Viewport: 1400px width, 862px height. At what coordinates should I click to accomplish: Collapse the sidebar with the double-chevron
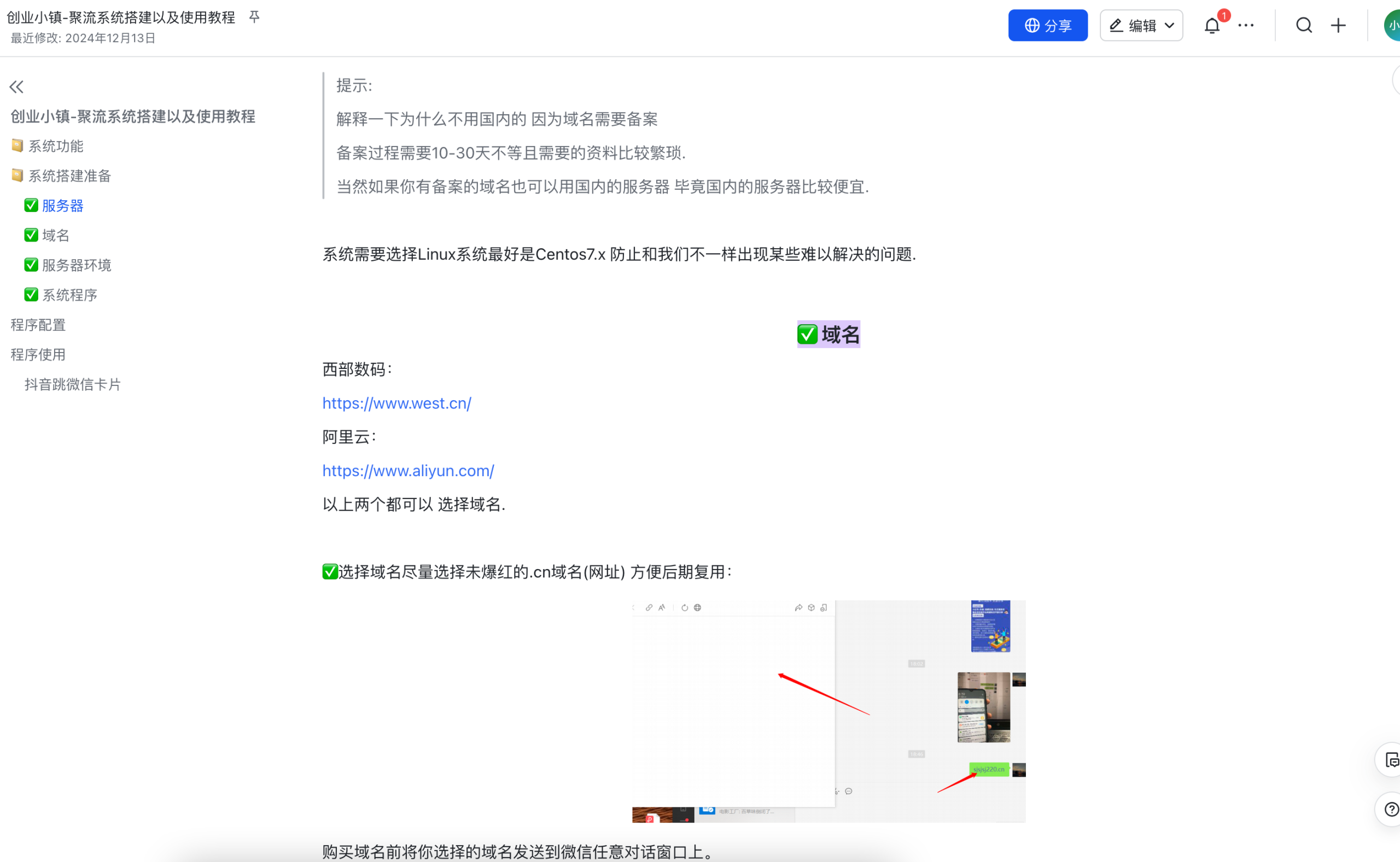tap(16, 87)
